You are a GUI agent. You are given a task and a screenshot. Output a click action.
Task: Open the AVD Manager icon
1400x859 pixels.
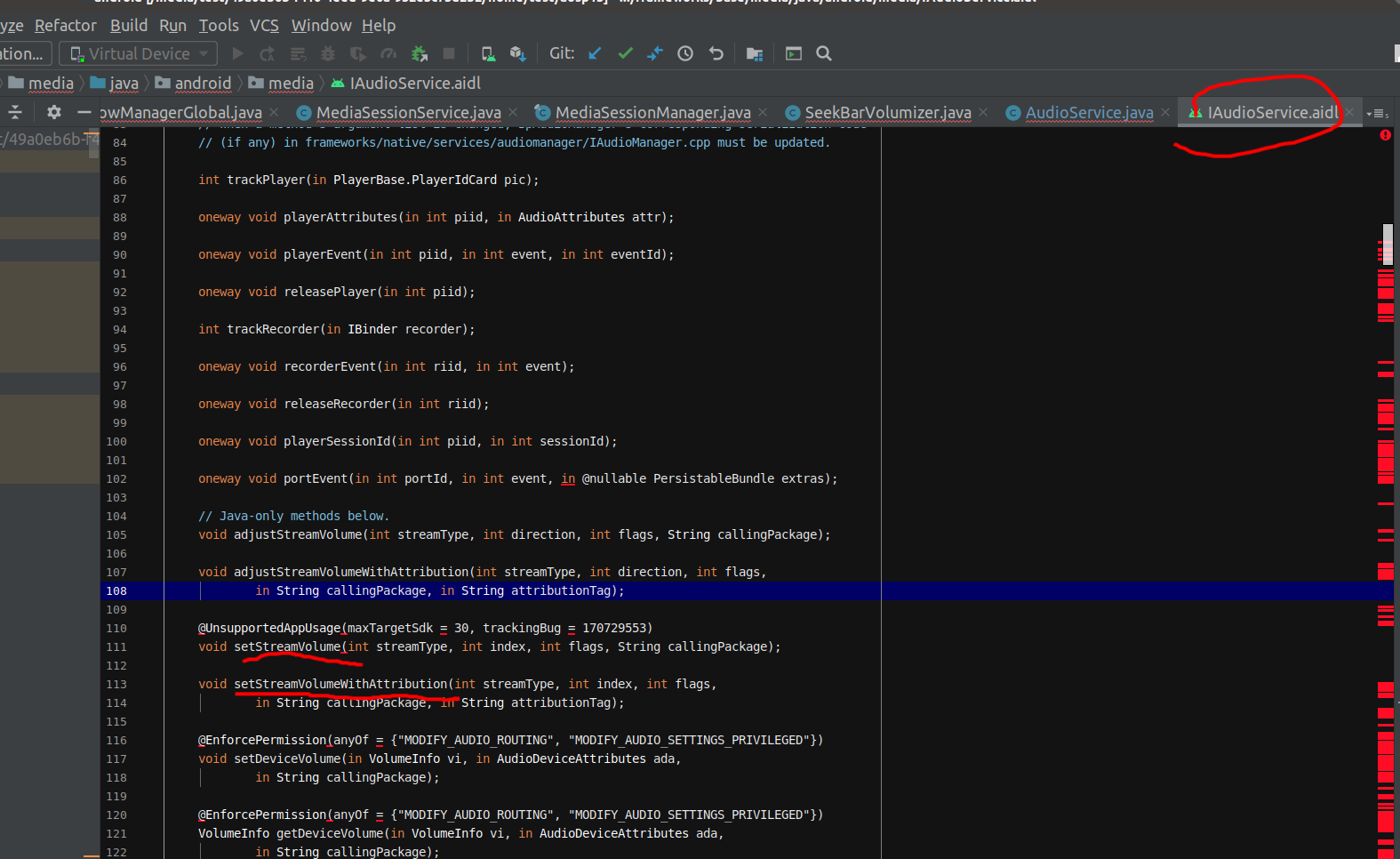click(x=488, y=53)
